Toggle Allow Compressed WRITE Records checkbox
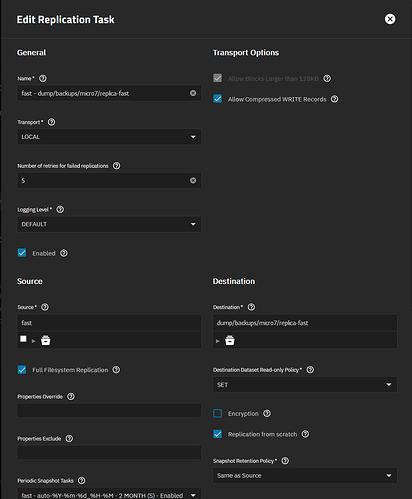 tap(217, 99)
